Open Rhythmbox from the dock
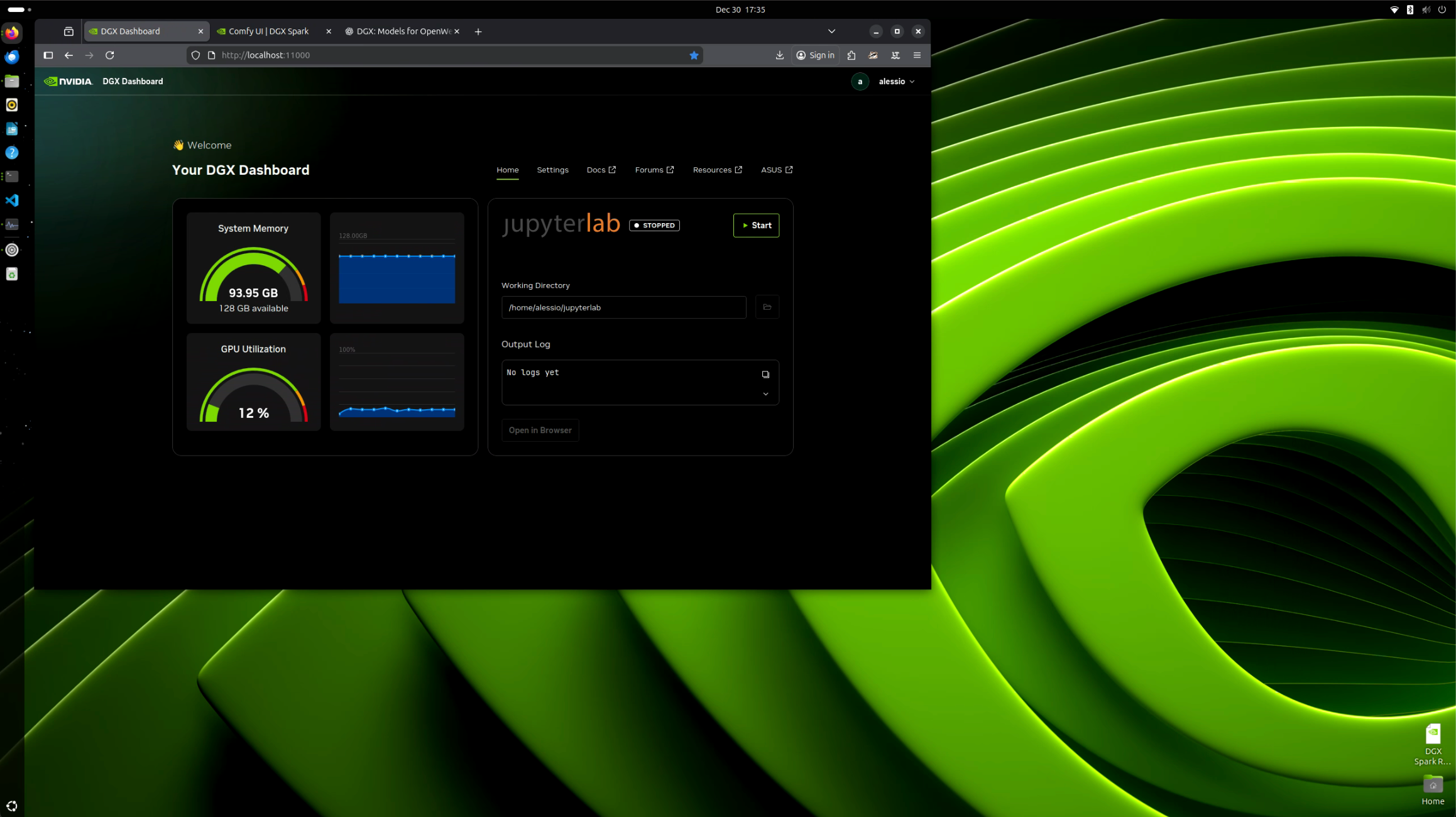Viewport: 1456px width, 817px height. [12, 105]
